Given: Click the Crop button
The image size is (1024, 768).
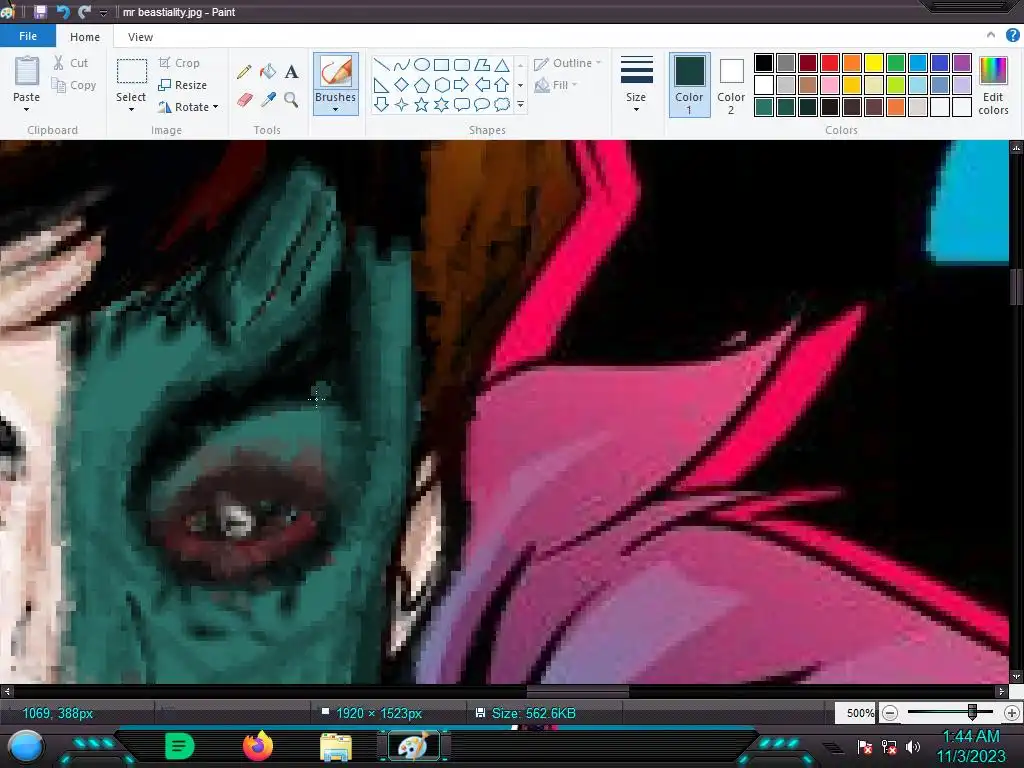Looking at the screenshot, I should pos(179,63).
